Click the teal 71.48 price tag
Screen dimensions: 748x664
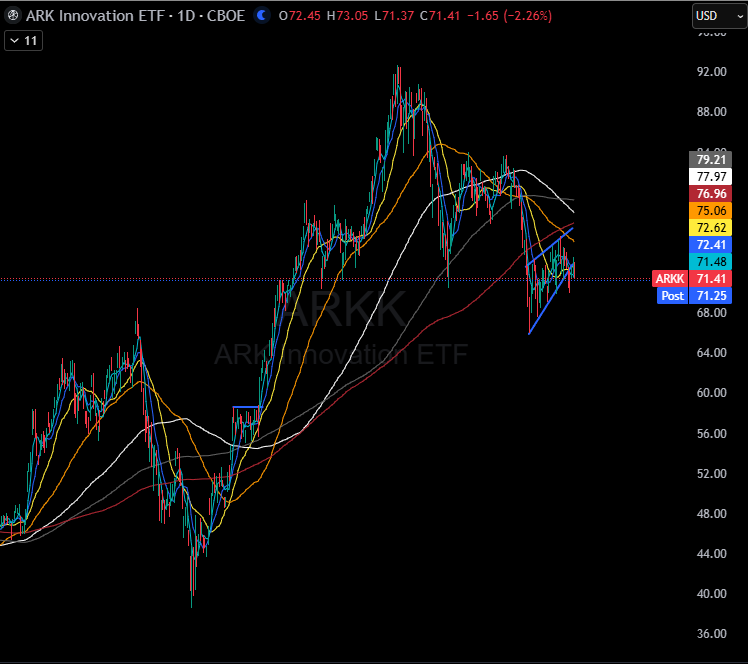(x=711, y=262)
